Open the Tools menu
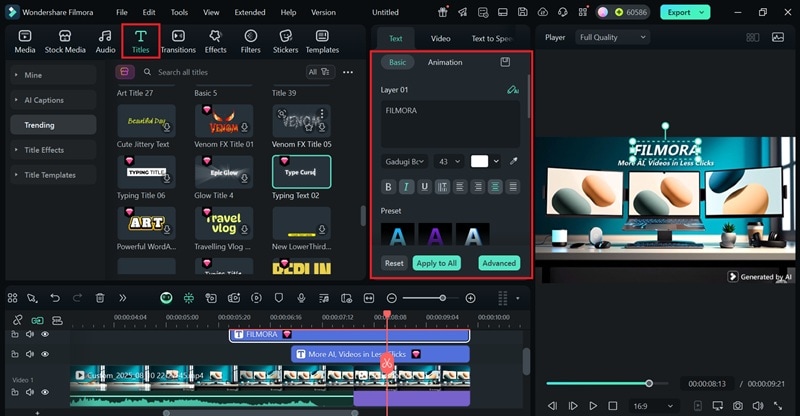 click(179, 12)
